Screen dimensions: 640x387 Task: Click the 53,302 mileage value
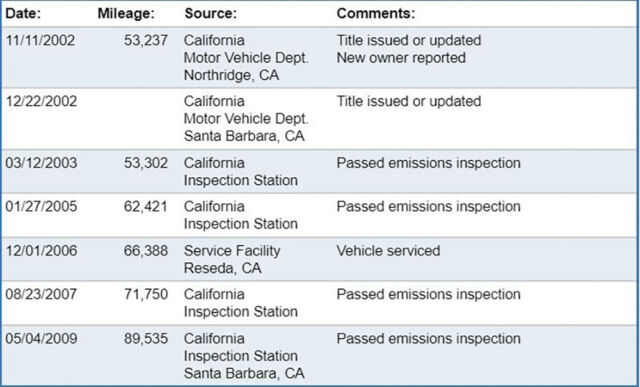coord(146,163)
